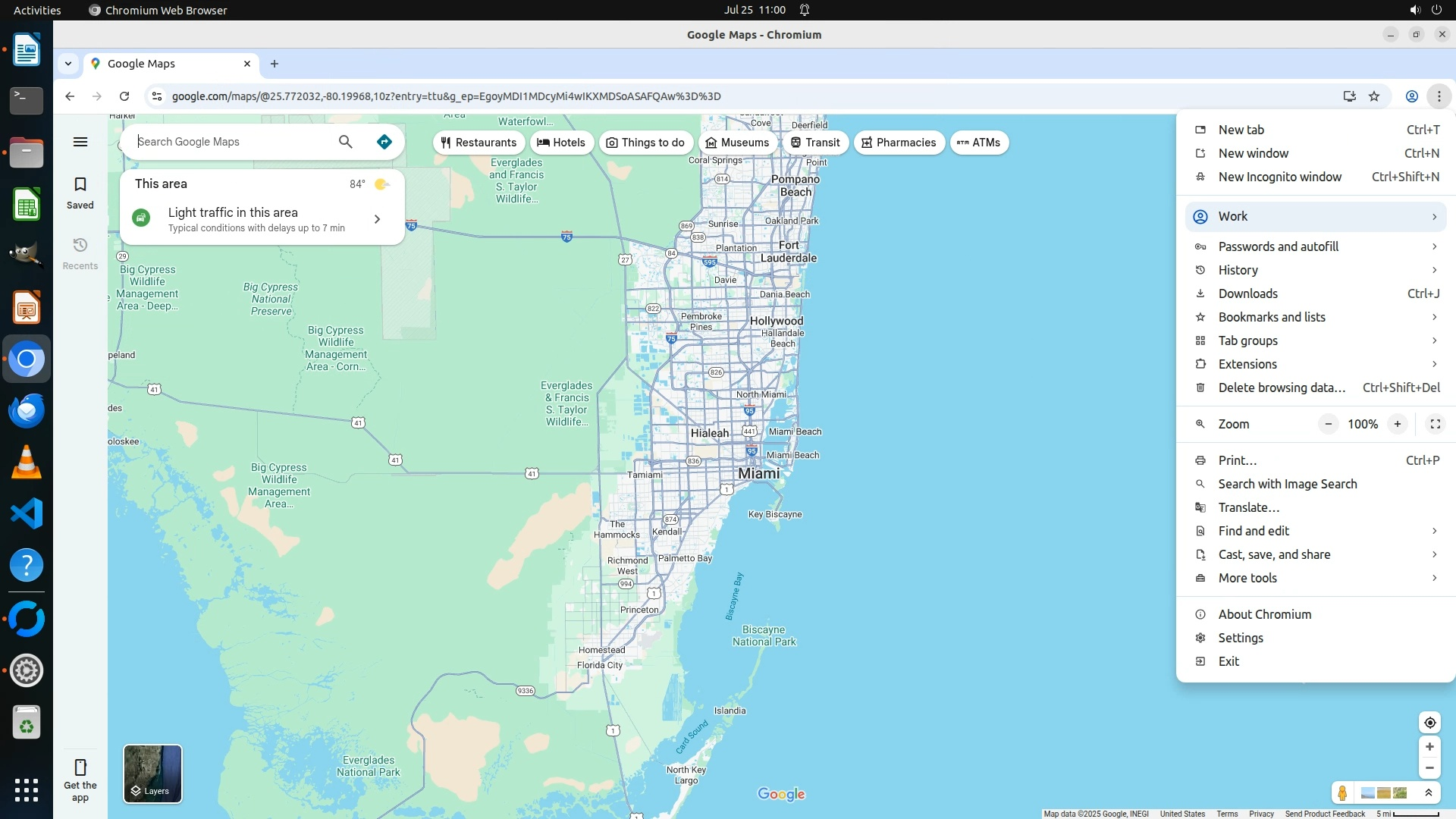1456x819 pixels.
Task: Click the search magnifier icon
Action: (345, 142)
